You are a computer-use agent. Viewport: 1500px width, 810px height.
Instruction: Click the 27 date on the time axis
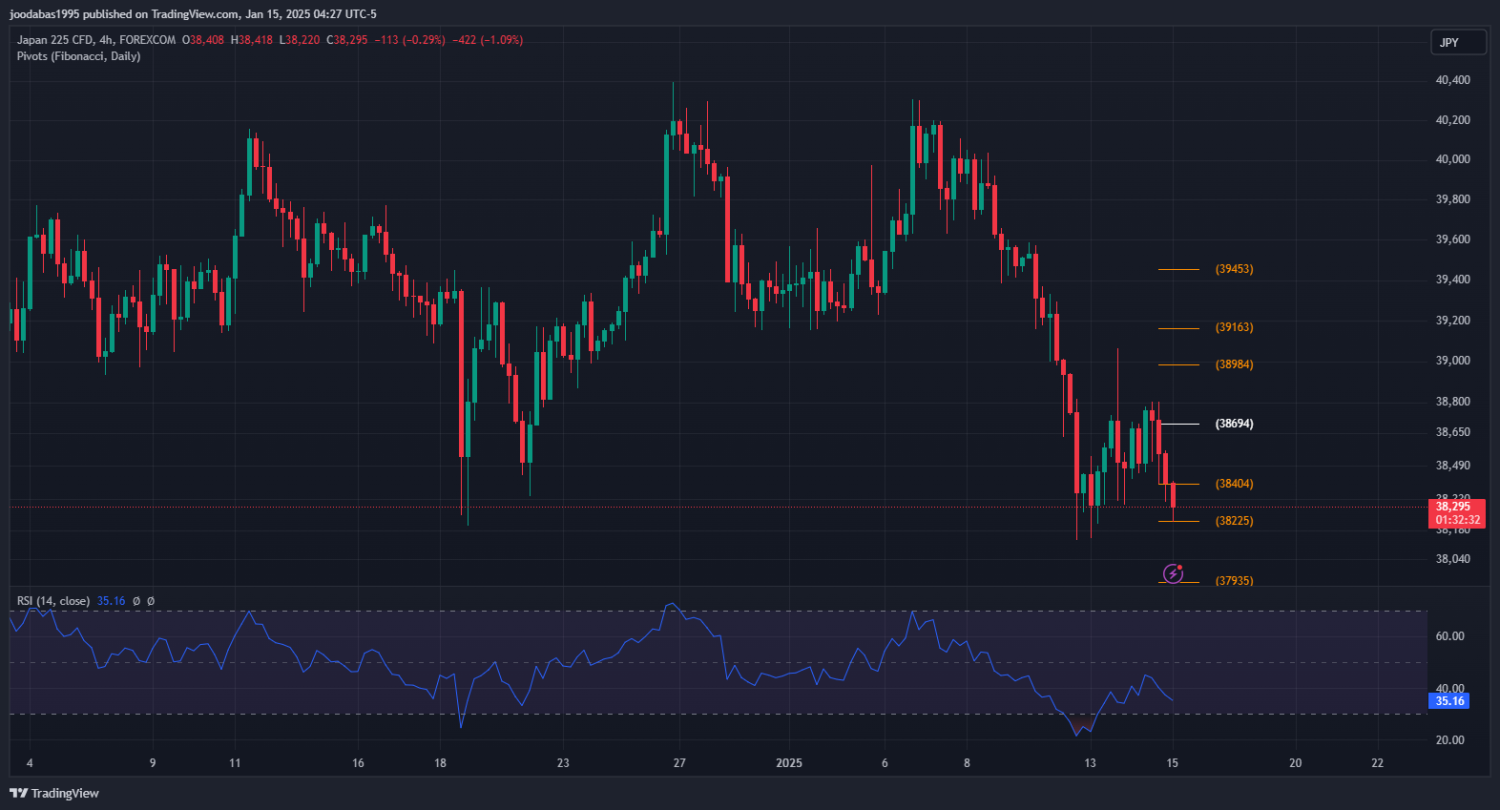coord(679,763)
